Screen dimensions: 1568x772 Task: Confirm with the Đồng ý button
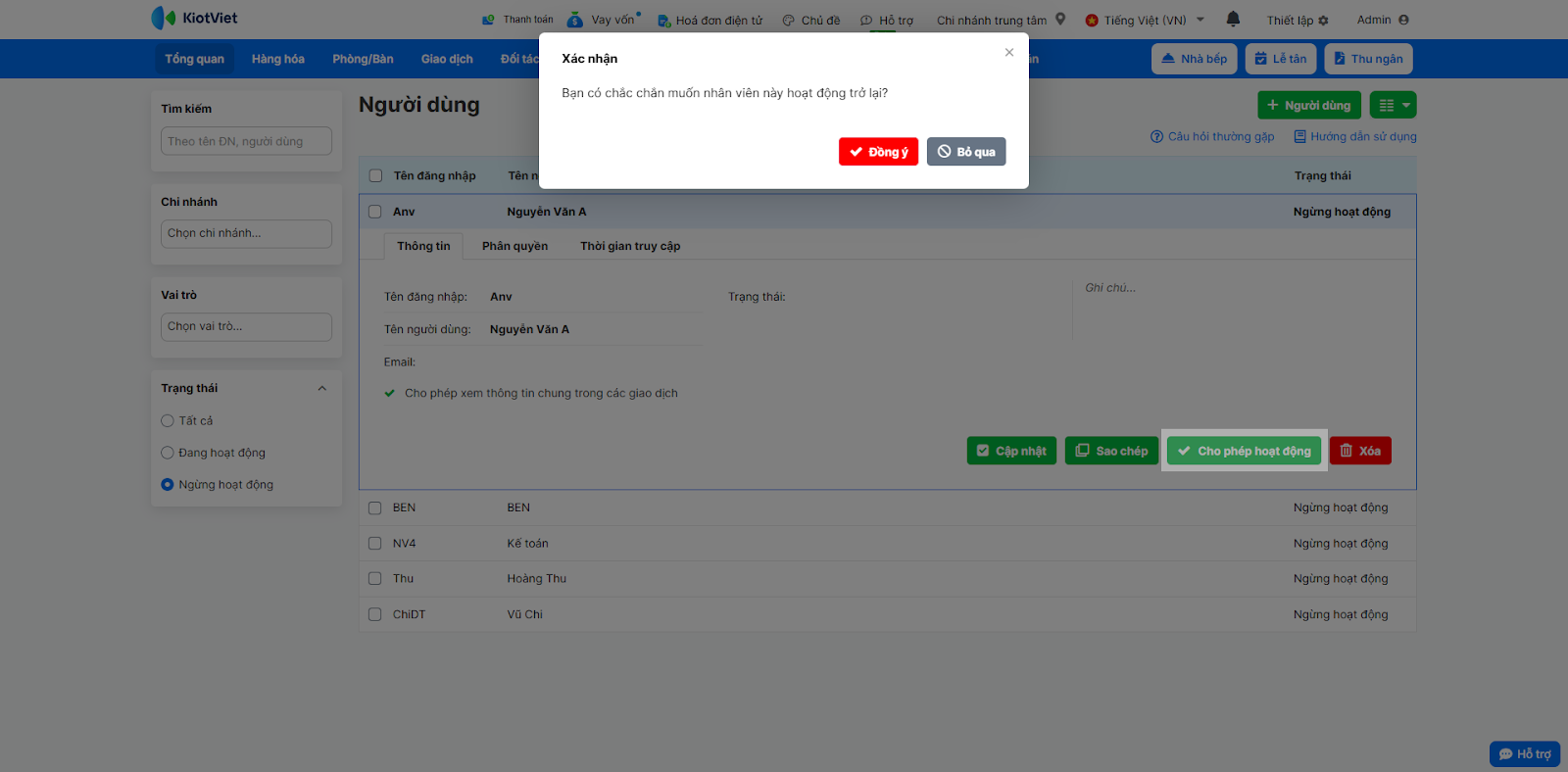click(x=878, y=152)
